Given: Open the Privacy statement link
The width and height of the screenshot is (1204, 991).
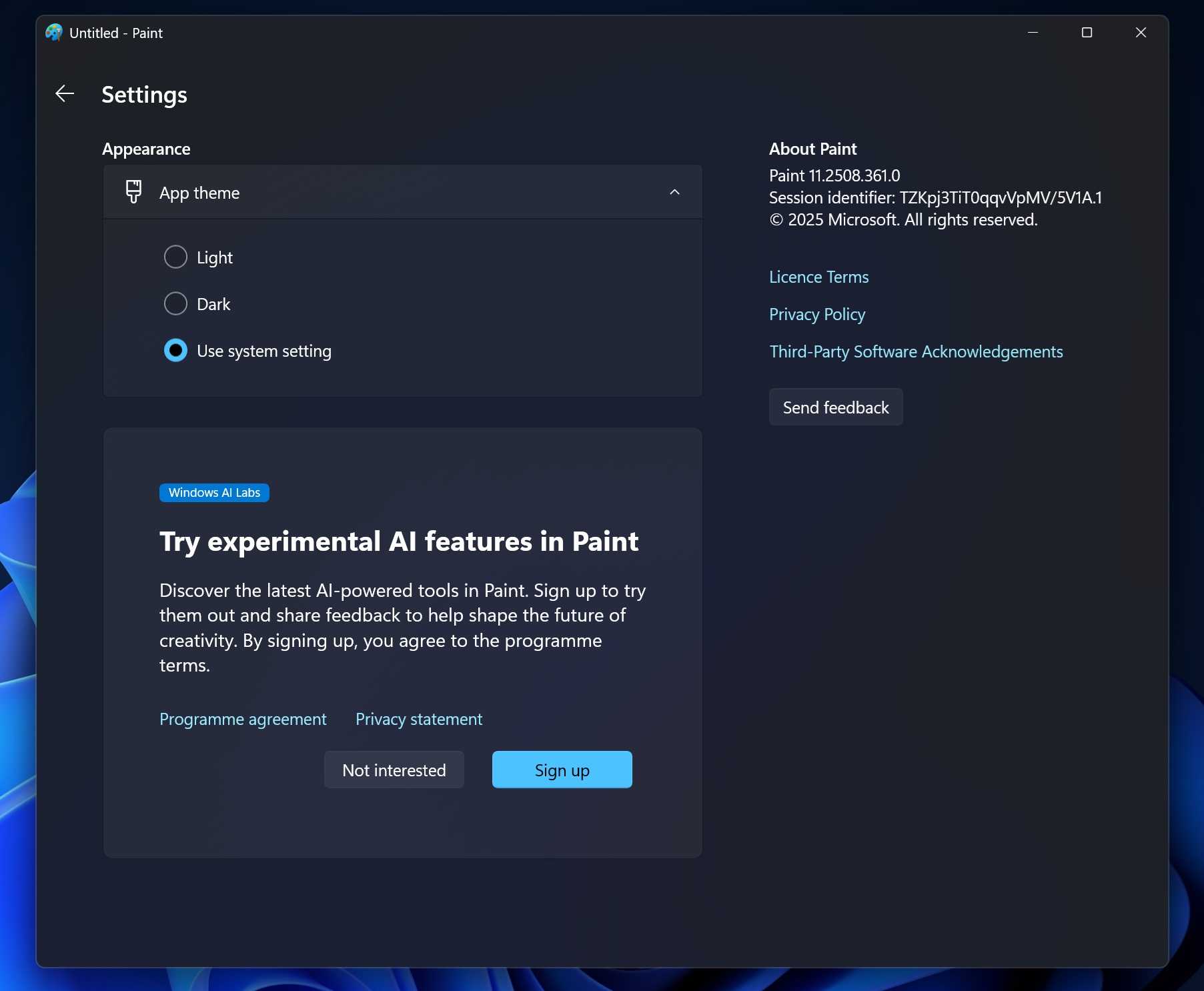Looking at the screenshot, I should click(418, 720).
